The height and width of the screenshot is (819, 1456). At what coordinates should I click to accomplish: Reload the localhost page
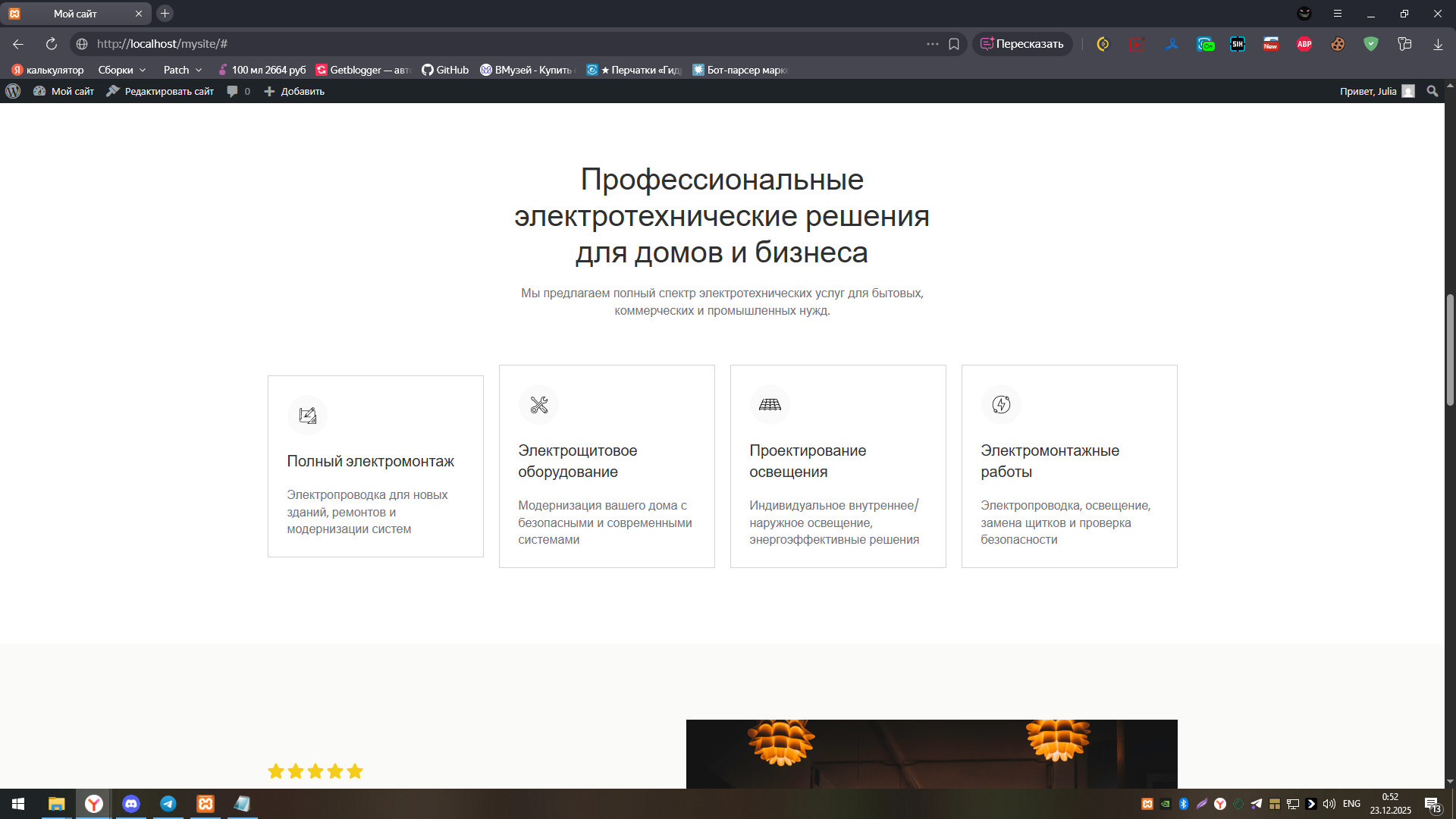pos(52,44)
